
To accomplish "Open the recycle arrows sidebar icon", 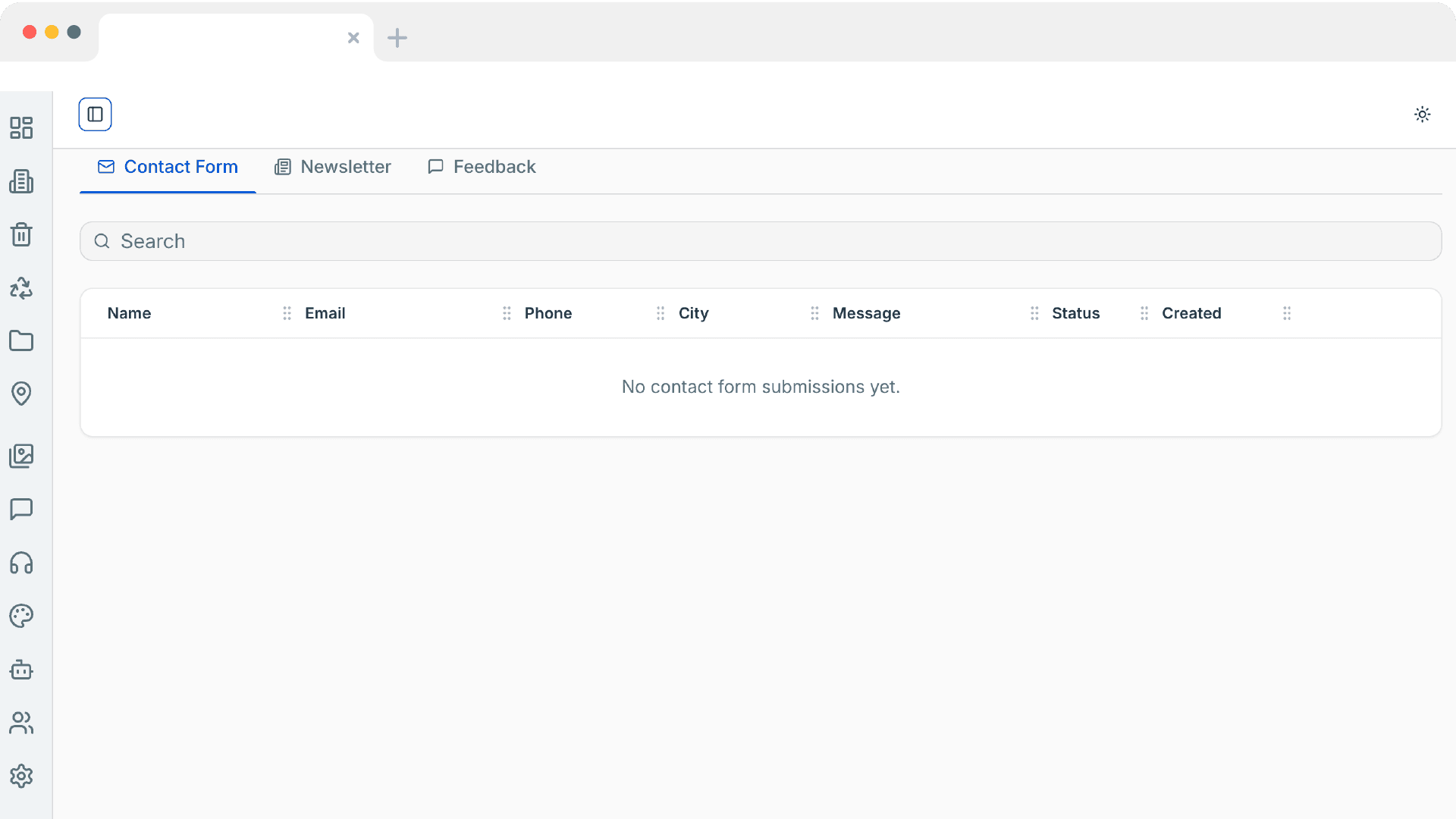I will pos(21,287).
